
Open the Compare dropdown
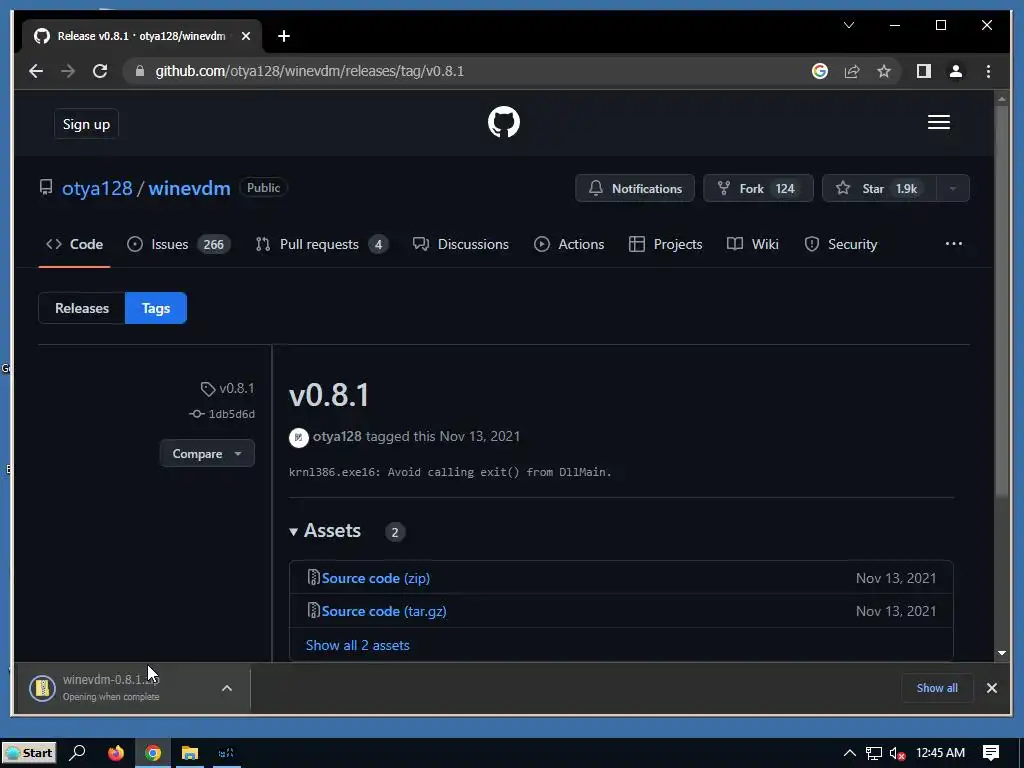pos(207,453)
